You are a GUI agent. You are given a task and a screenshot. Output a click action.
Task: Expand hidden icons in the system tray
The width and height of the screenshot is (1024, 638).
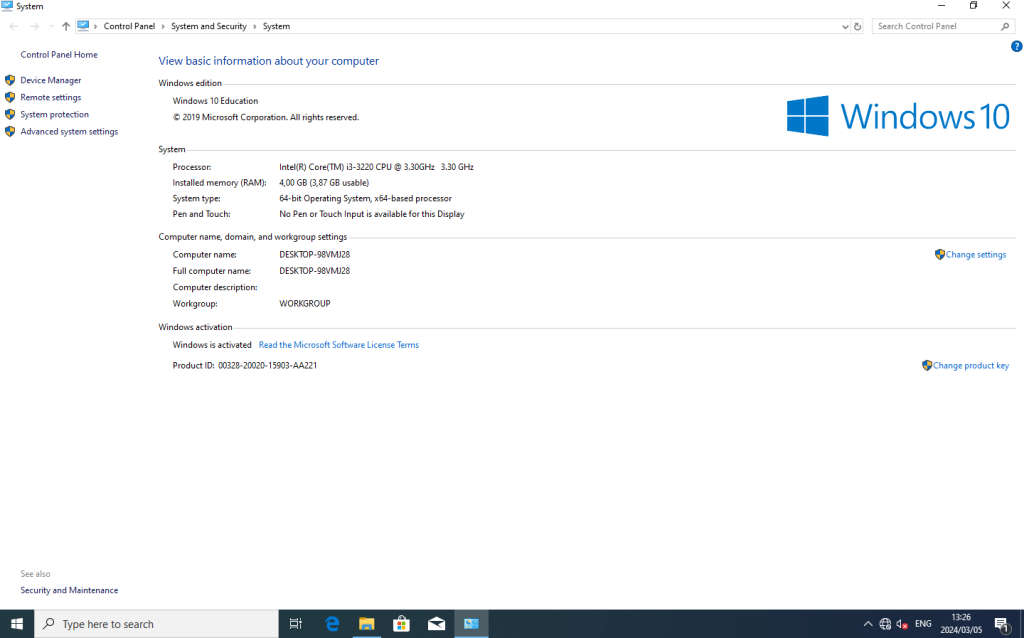[868, 623]
